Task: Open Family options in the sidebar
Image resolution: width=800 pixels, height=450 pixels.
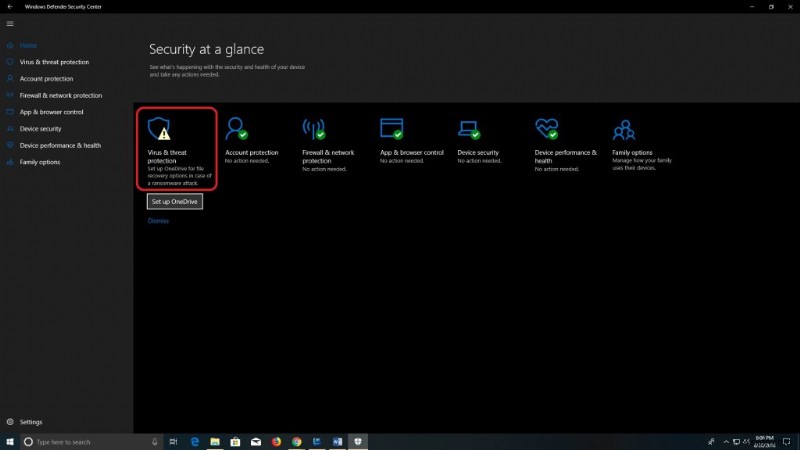Action: pos(40,162)
